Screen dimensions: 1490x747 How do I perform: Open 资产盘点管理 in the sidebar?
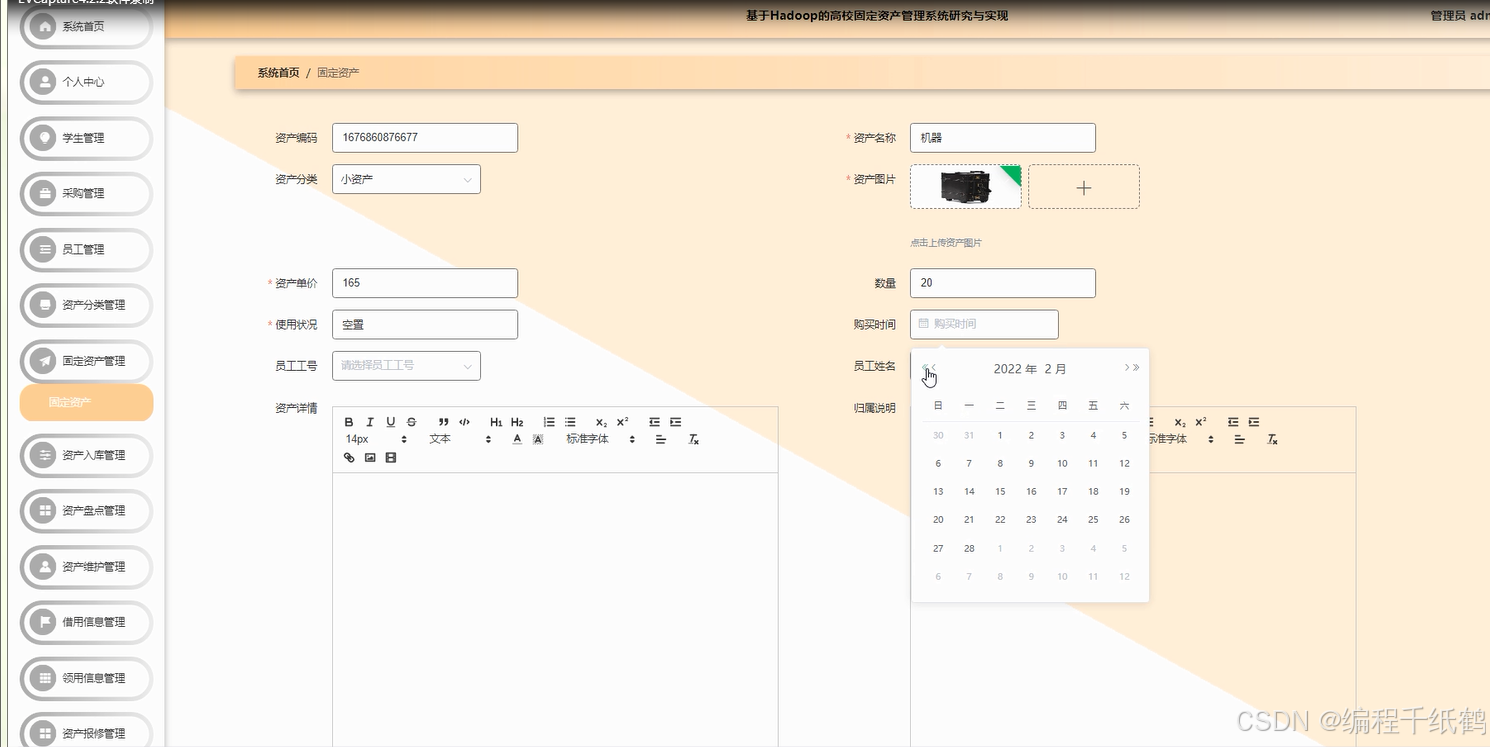pos(86,510)
